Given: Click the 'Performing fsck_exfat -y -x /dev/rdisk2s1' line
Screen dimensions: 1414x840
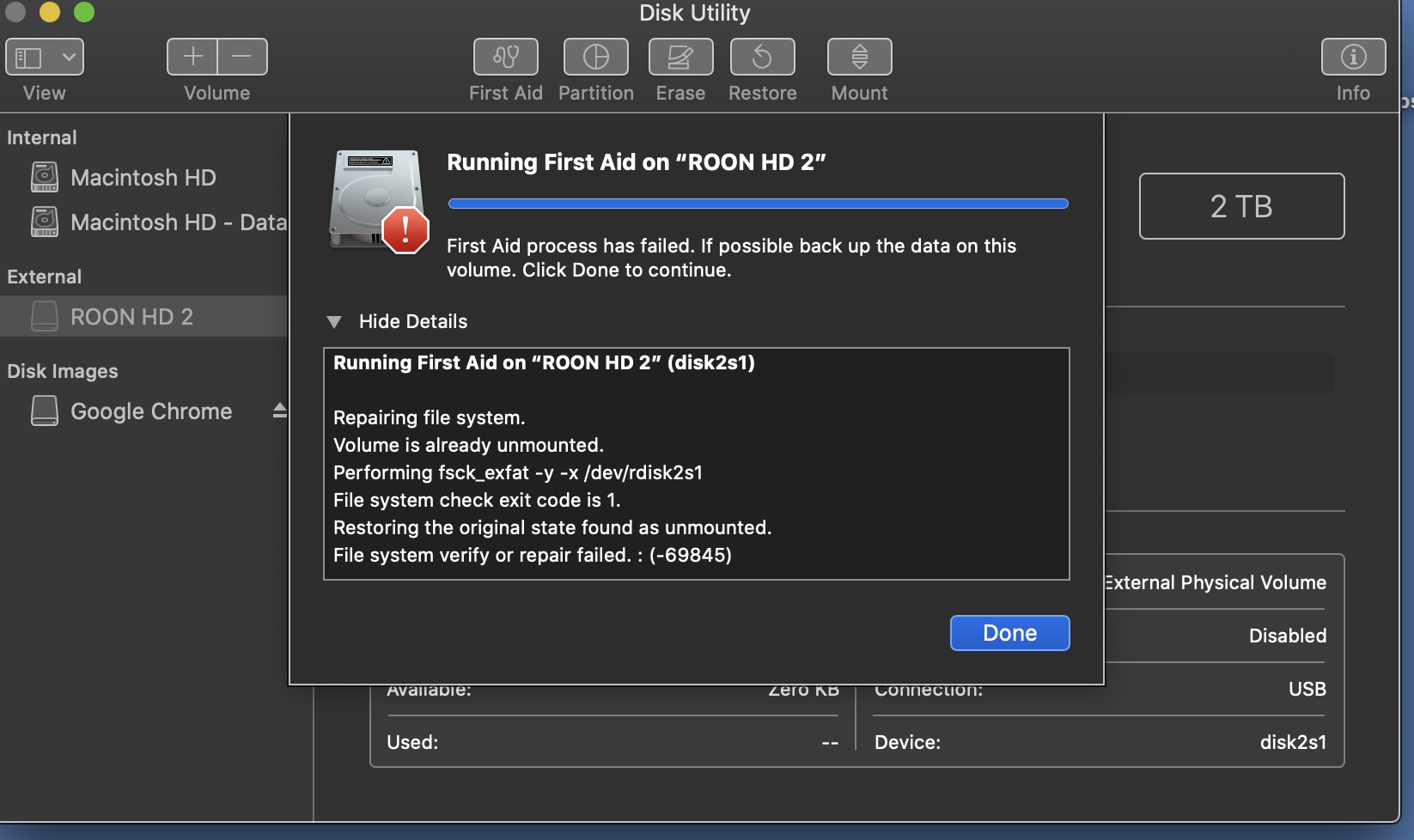Looking at the screenshot, I should click(518, 472).
